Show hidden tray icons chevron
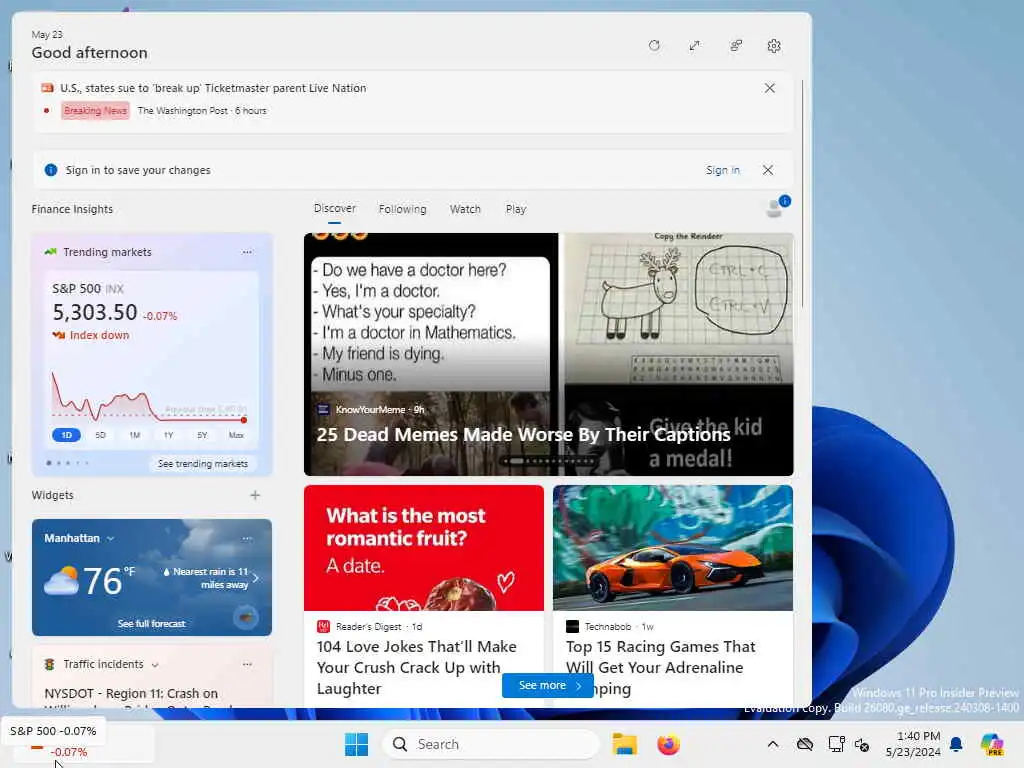Image resolution: width=1024 pixels, height=768 pixels. pyautogui.click(x=773, y=744)
